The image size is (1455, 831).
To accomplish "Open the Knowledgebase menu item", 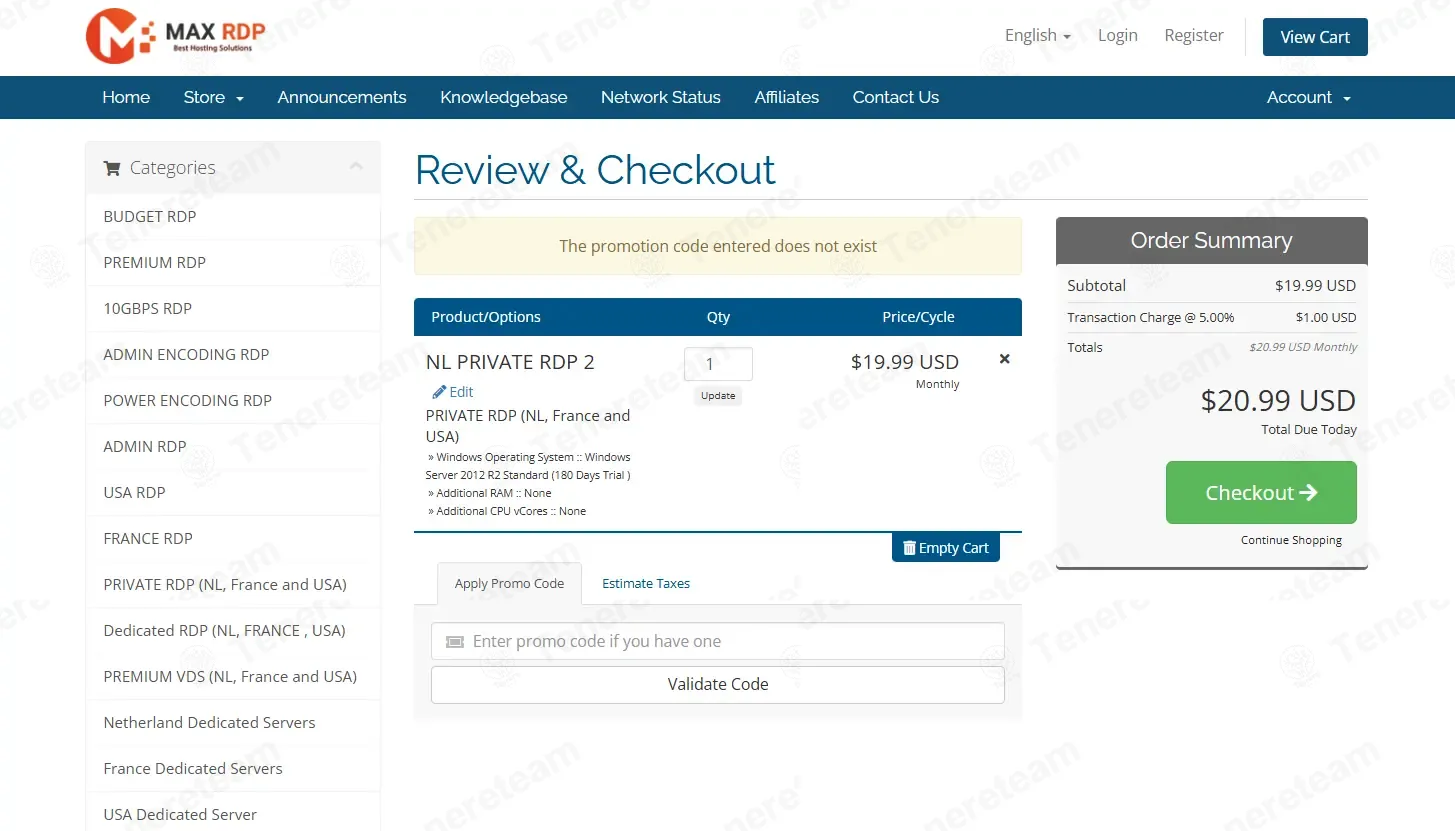I will point(503,97).
